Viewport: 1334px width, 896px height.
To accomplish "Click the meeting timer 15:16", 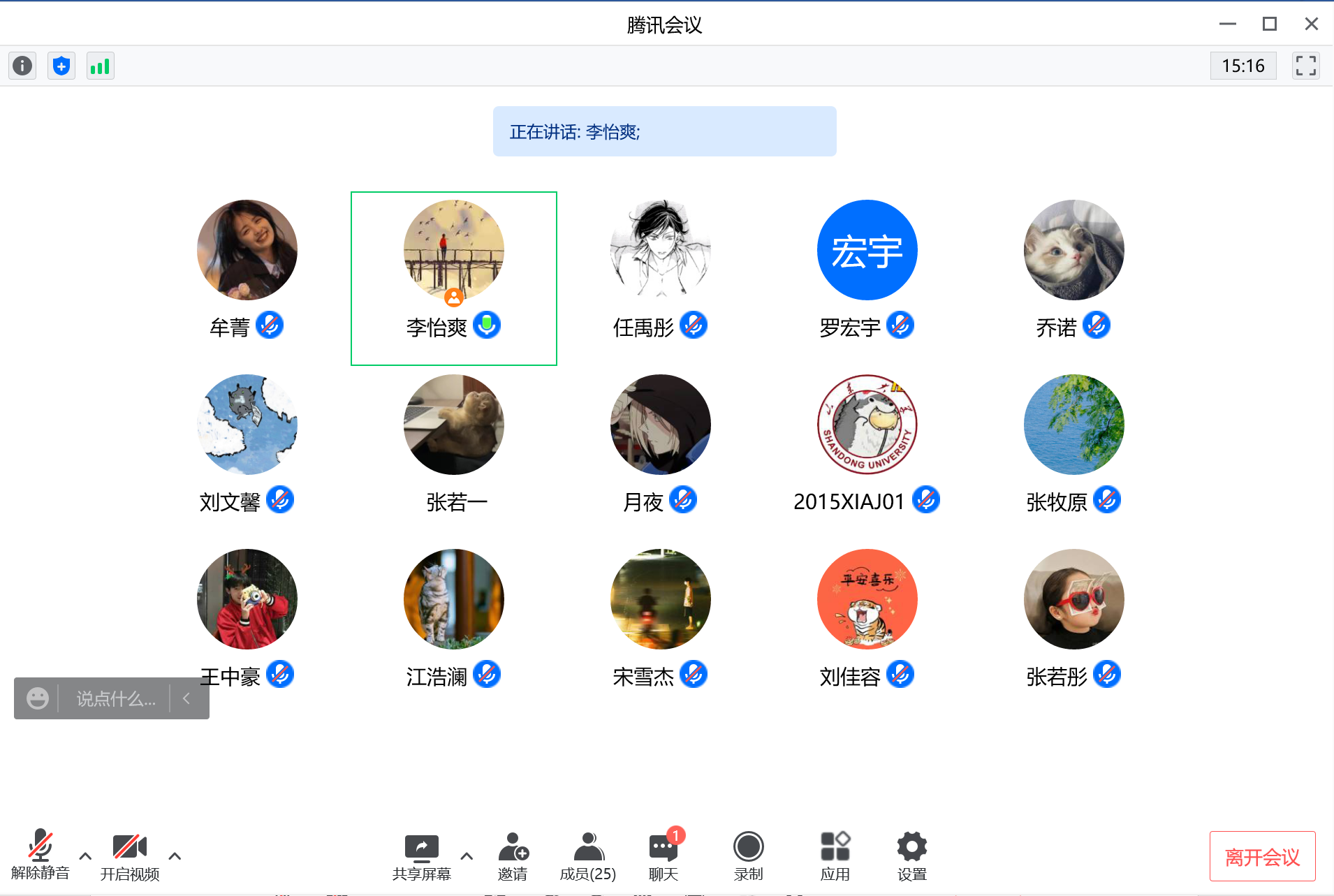I will click(1243, 66).
